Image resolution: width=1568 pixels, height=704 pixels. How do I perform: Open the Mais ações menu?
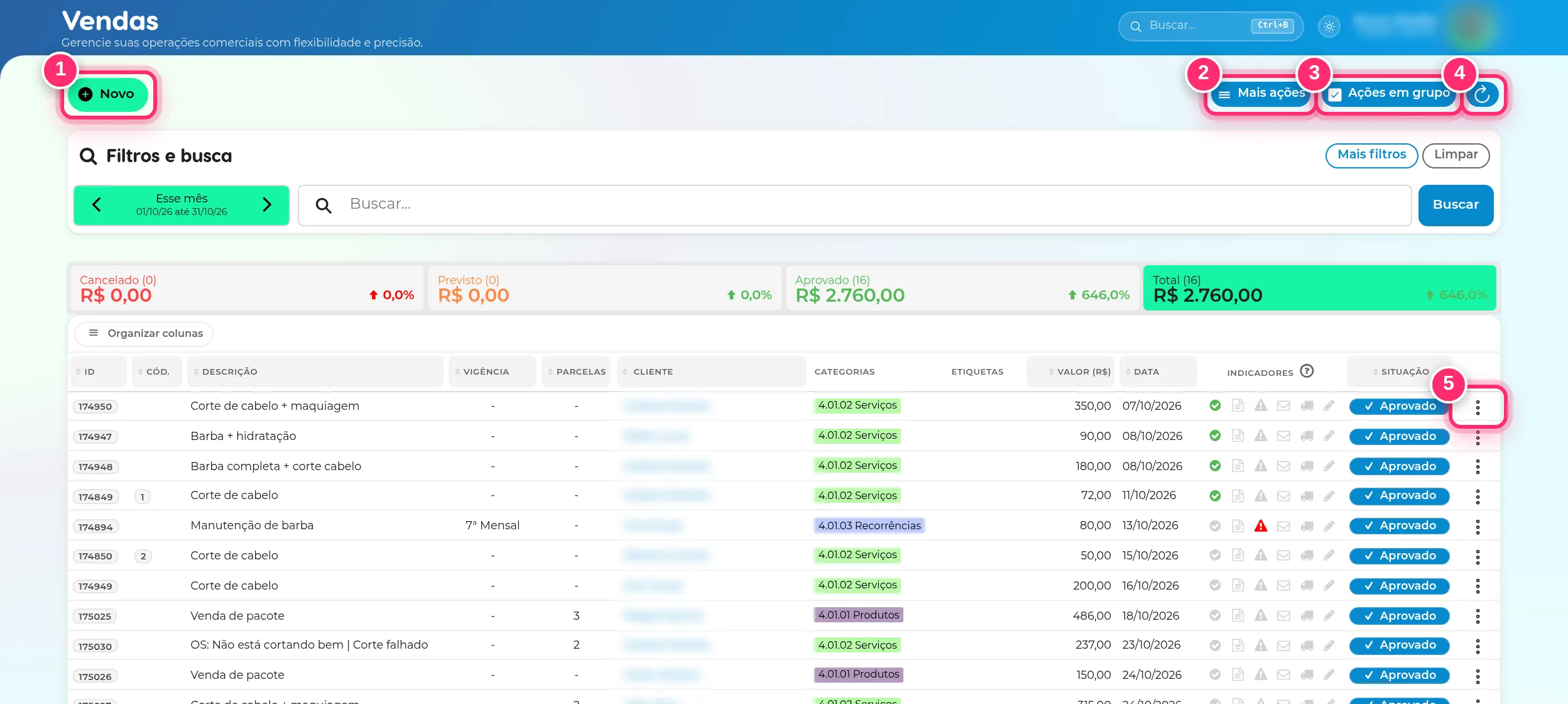pos(1261,94)
